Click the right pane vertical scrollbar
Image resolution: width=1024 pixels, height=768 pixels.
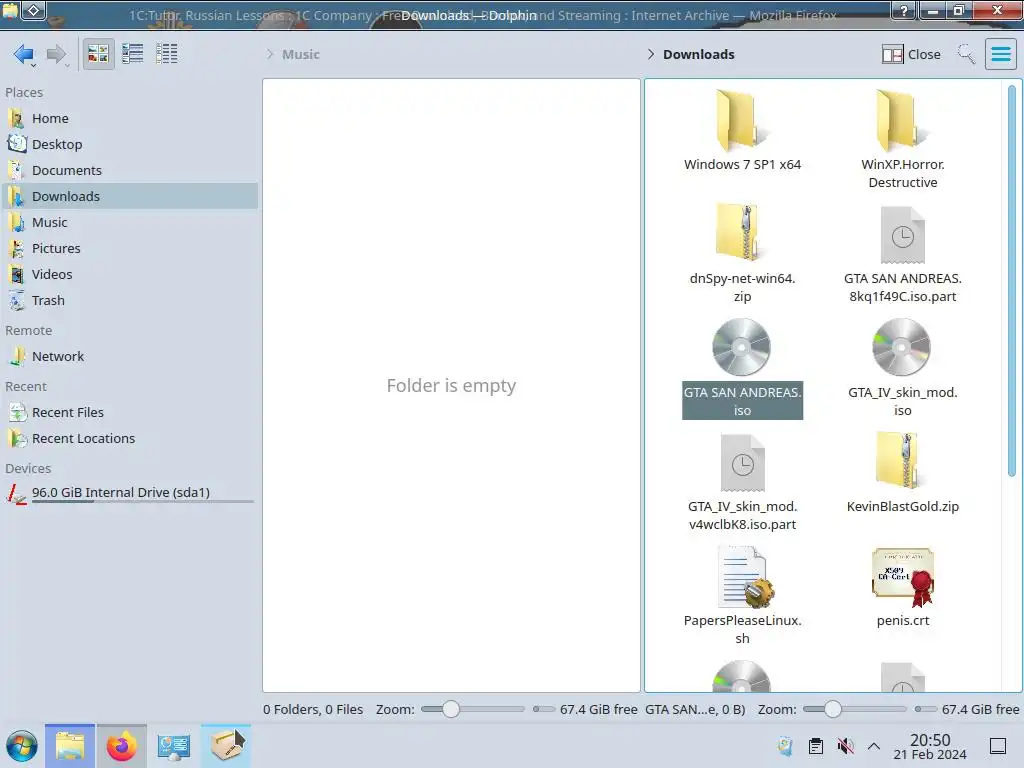tap(1012, 281)
